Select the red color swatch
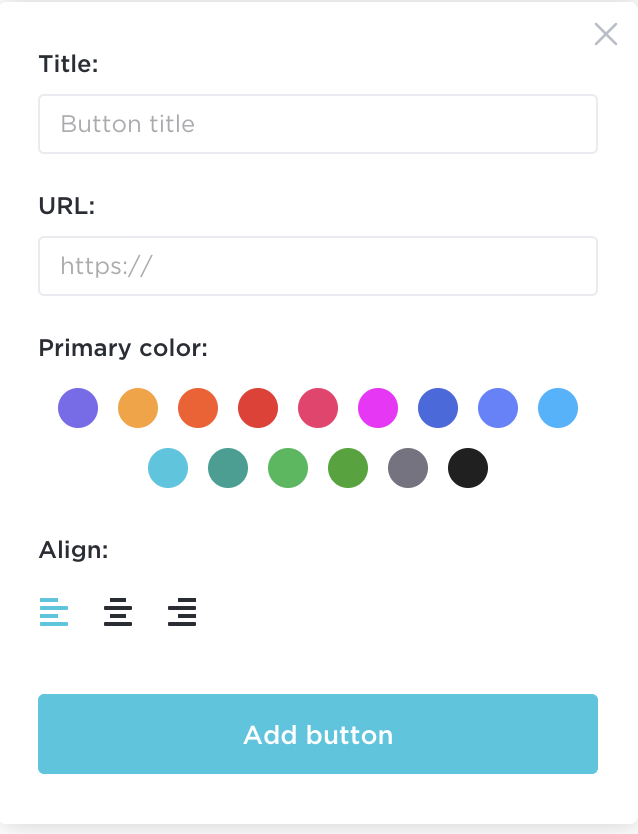This screenshot has height=834, width=638. (x=258, y=408)
